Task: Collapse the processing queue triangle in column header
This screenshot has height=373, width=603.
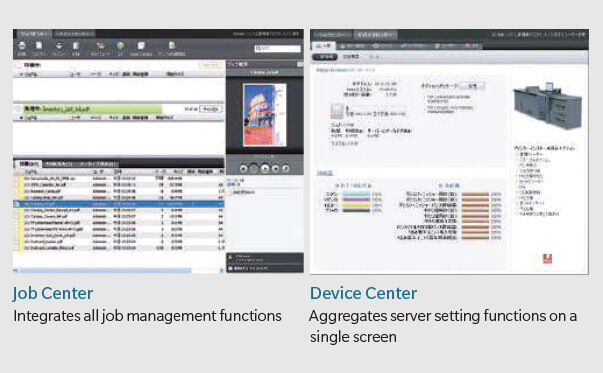Action: tap(21, 117)
